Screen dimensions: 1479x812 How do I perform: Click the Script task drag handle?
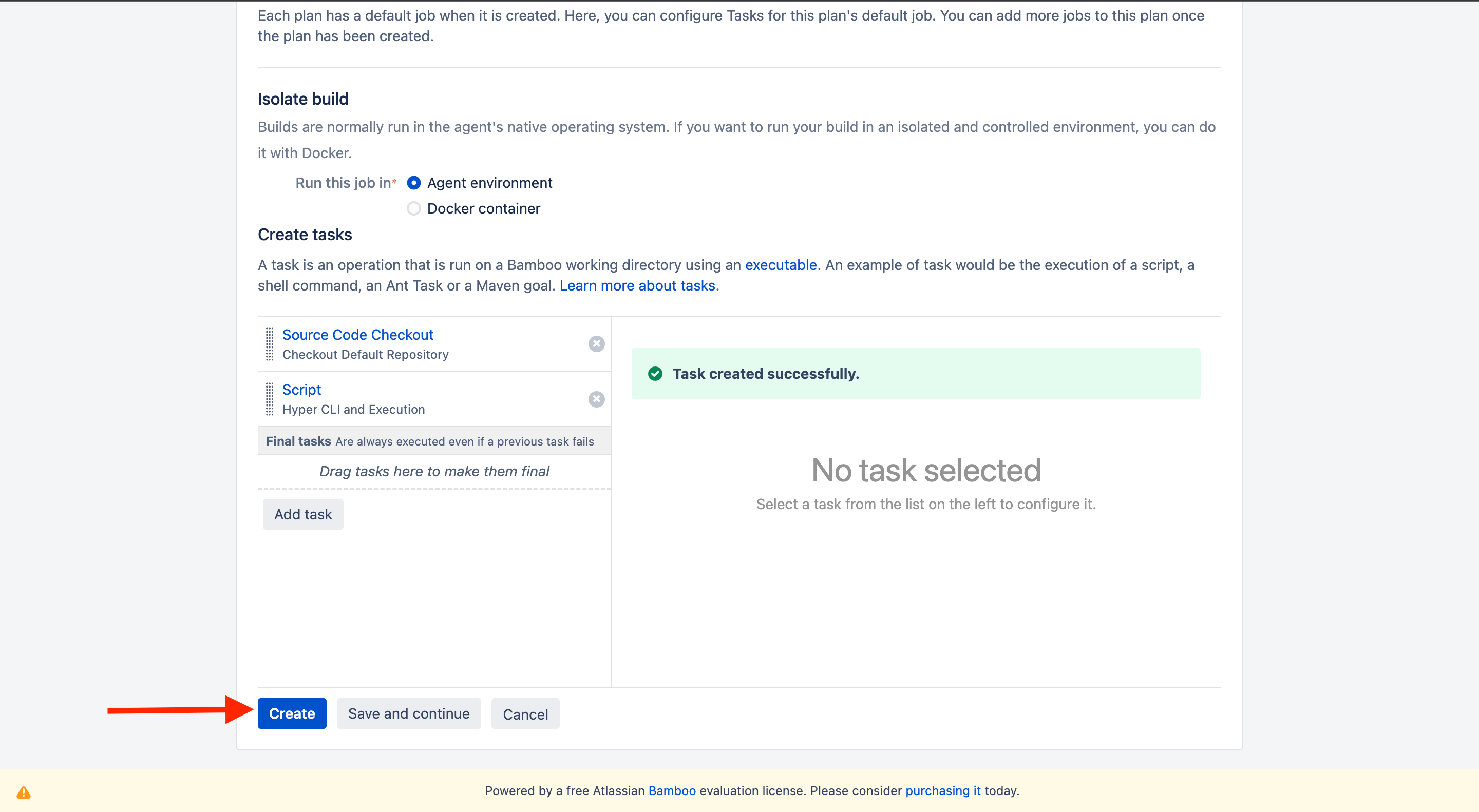click(269, 399)
